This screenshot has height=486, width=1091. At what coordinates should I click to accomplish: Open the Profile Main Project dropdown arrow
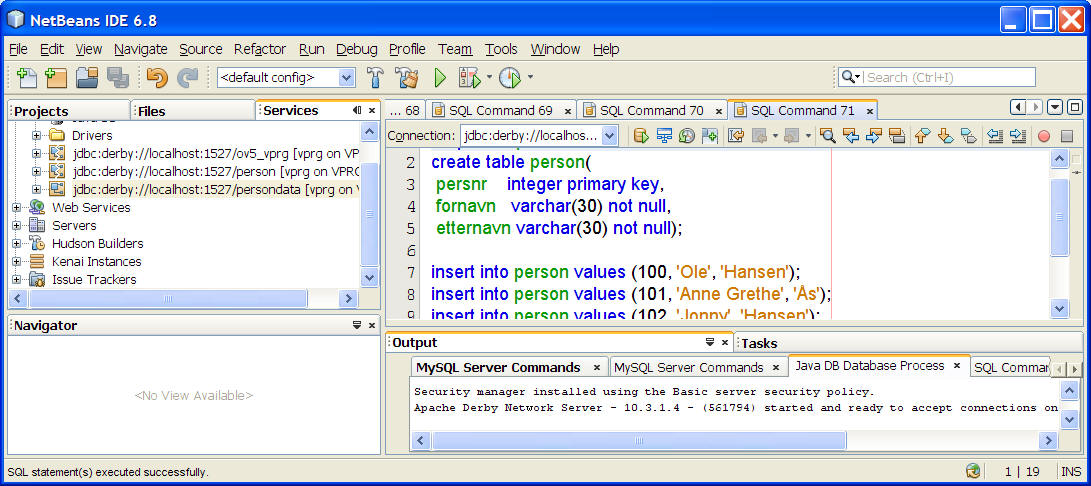pos(530,77)
